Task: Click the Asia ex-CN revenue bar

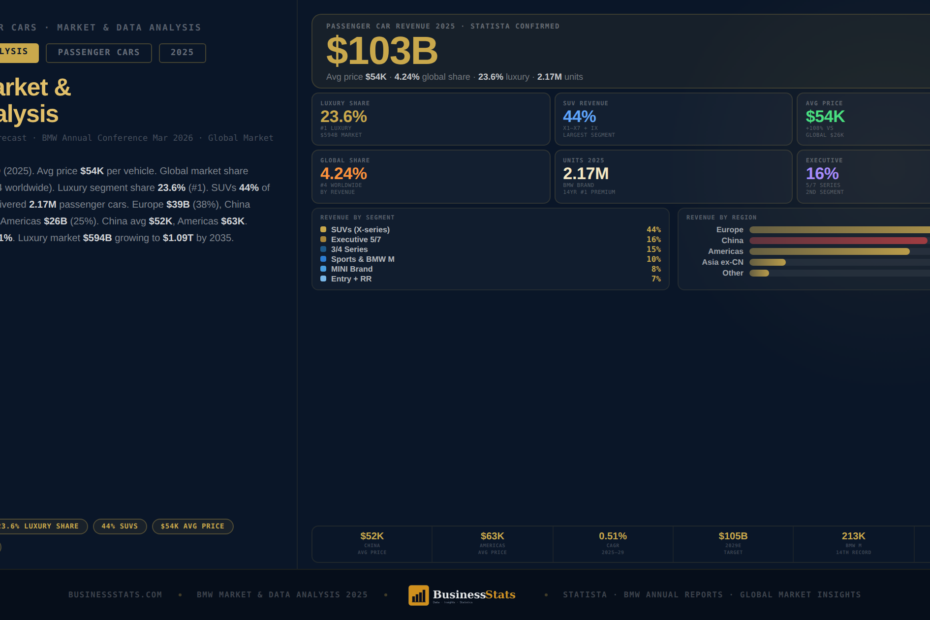Action: point(767,262)
